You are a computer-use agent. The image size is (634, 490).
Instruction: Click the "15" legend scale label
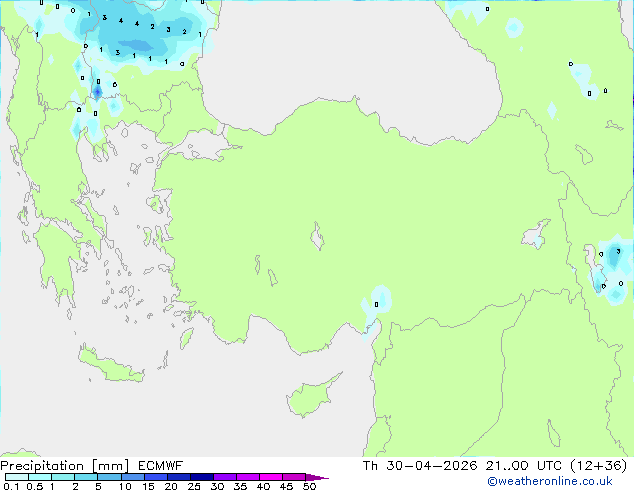148,486
